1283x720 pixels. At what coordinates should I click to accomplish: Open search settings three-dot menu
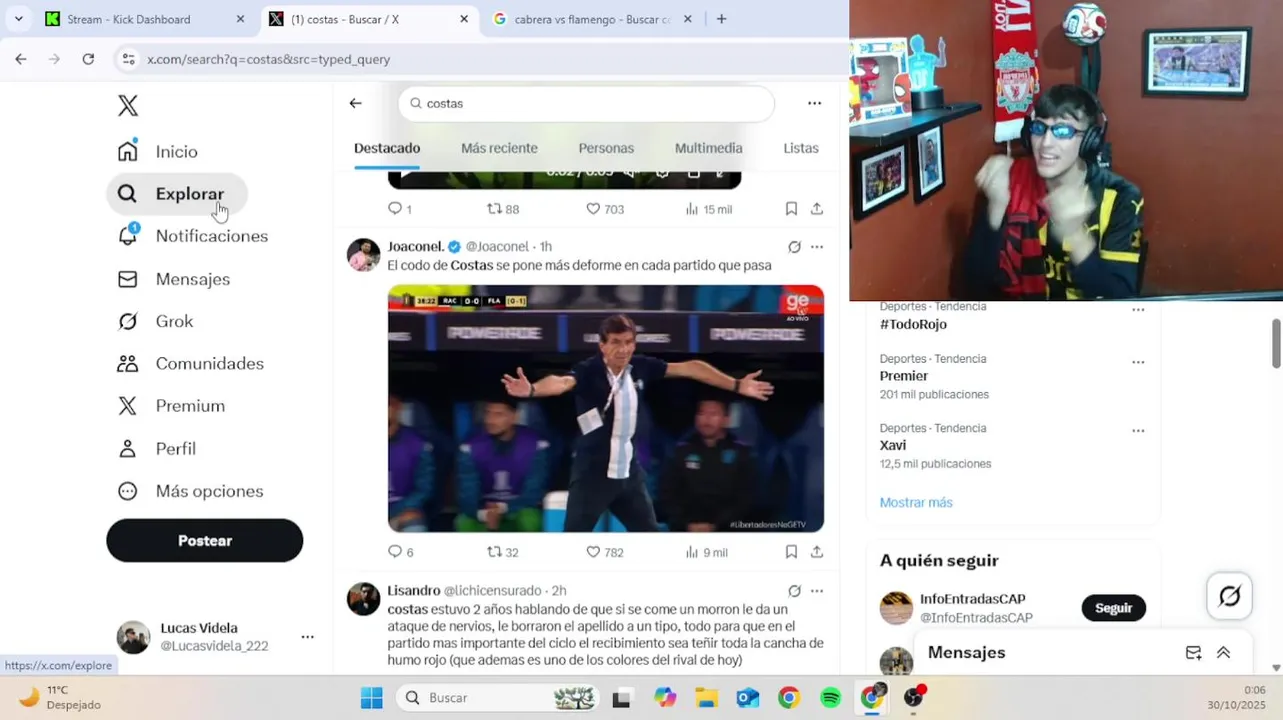(814, 103)
